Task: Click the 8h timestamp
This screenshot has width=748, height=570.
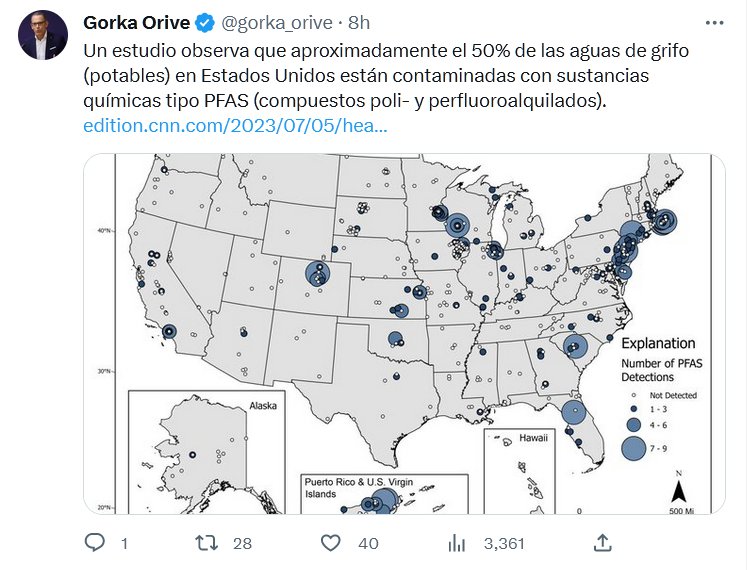Action: [358, 22]
